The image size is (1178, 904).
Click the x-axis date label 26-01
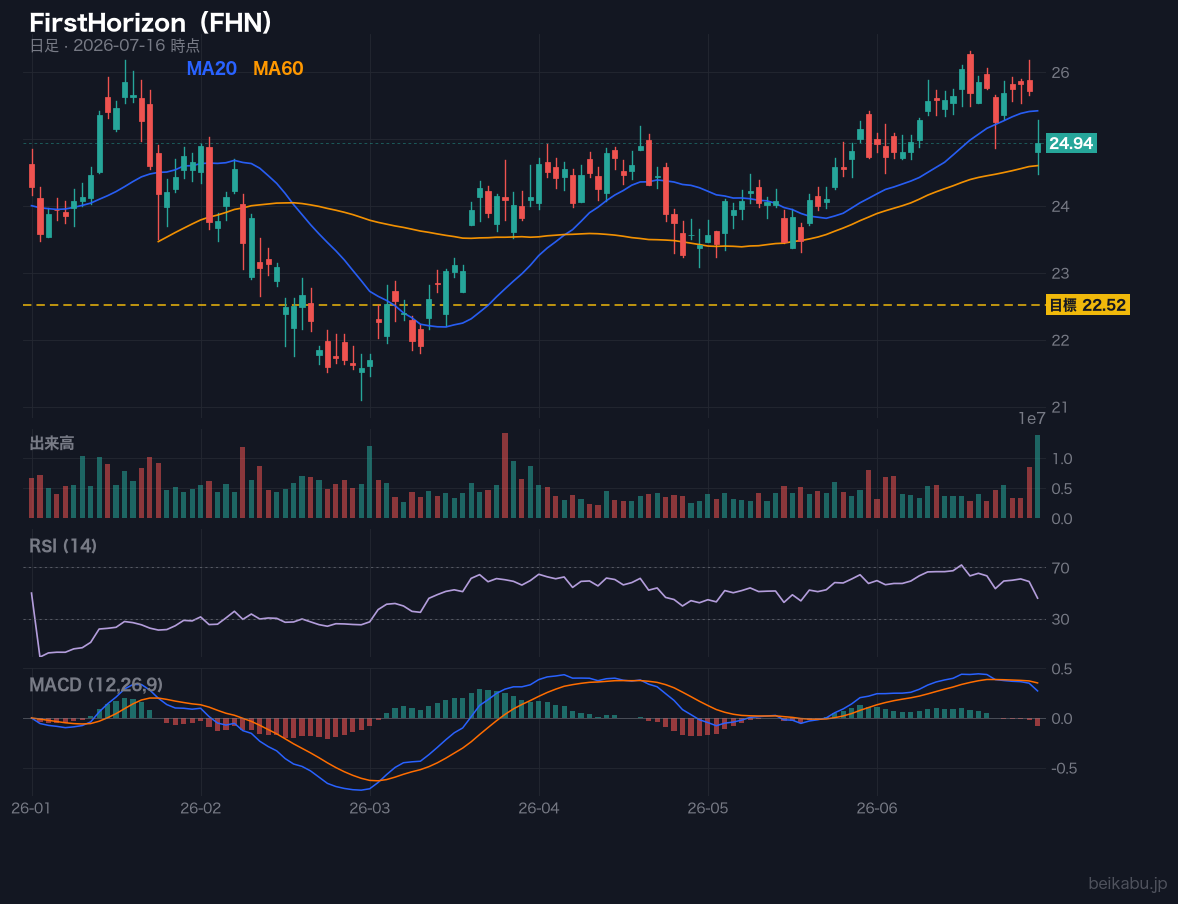click(x=32, y=809)
